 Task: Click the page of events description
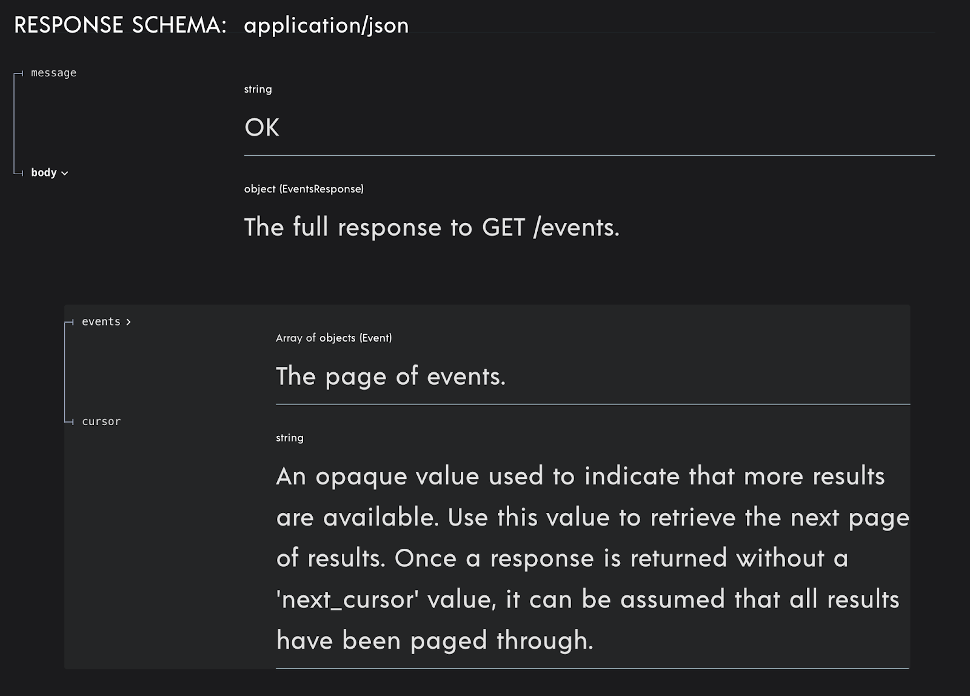391,376
